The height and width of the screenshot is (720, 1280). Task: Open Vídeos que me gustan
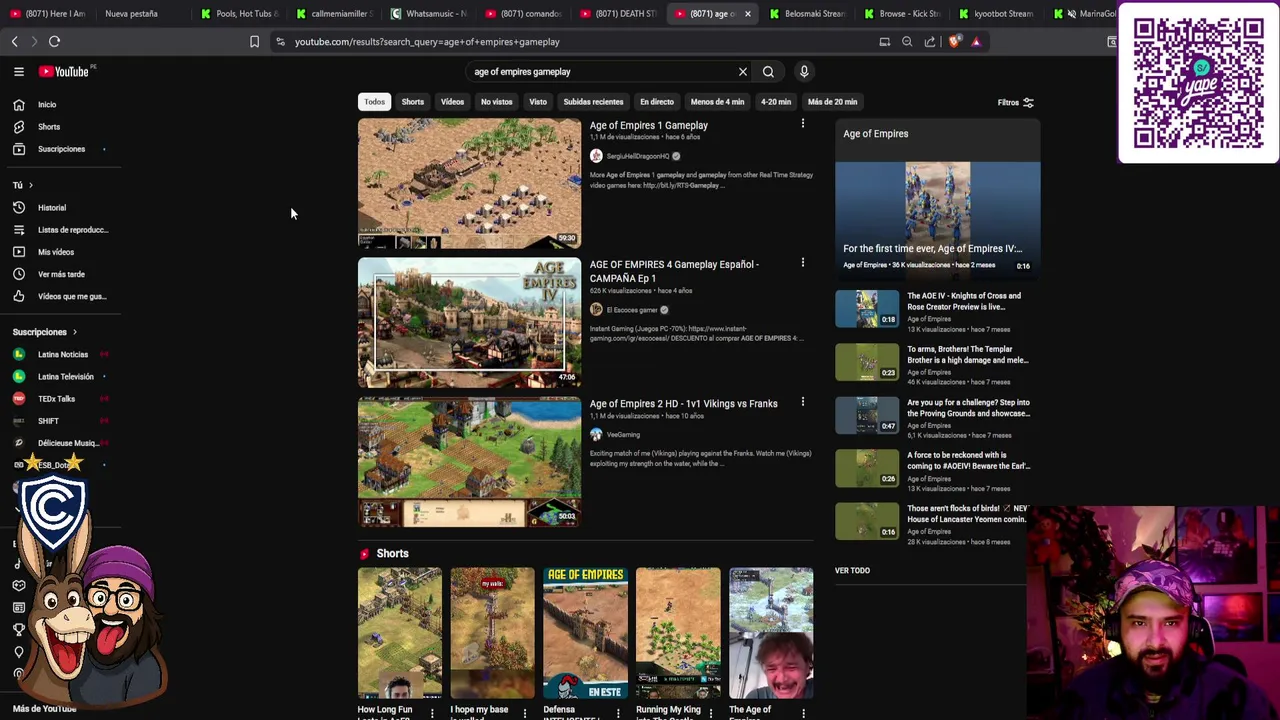[x=71, y=296]
